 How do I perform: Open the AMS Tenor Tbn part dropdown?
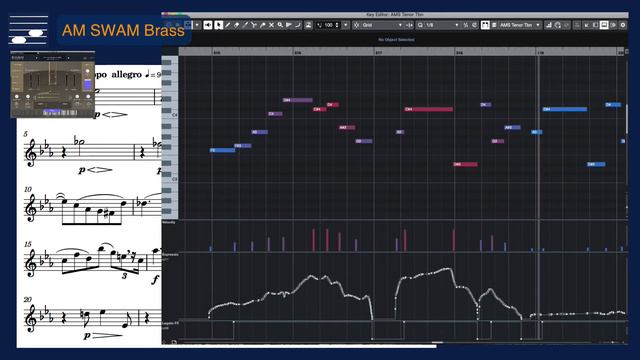tap(520, 25)
